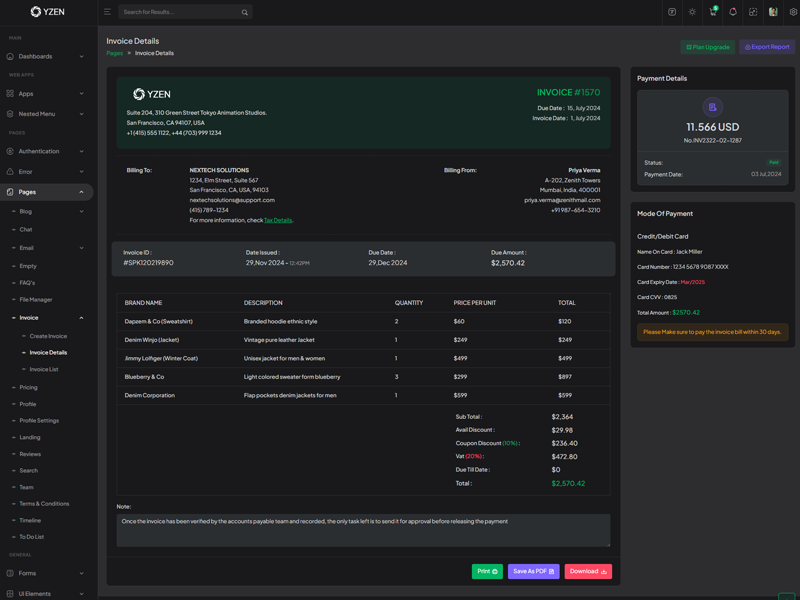
Task: Click the search magnifier icon
Action: tap(244, 12)
